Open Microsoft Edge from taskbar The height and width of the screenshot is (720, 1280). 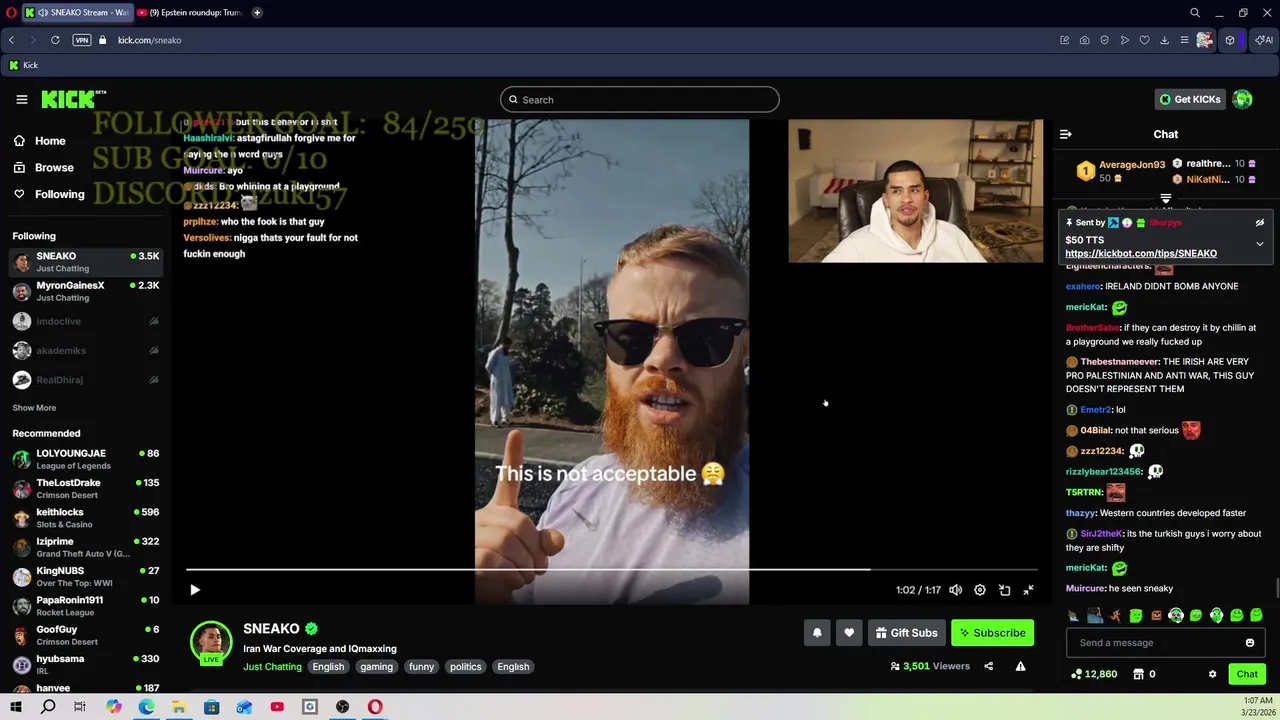click(146, 707)
